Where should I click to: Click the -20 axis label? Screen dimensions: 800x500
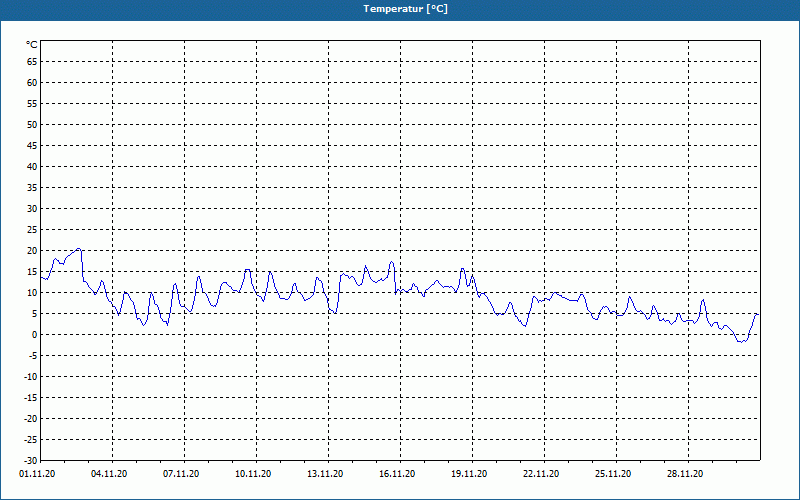coord(31,418)
